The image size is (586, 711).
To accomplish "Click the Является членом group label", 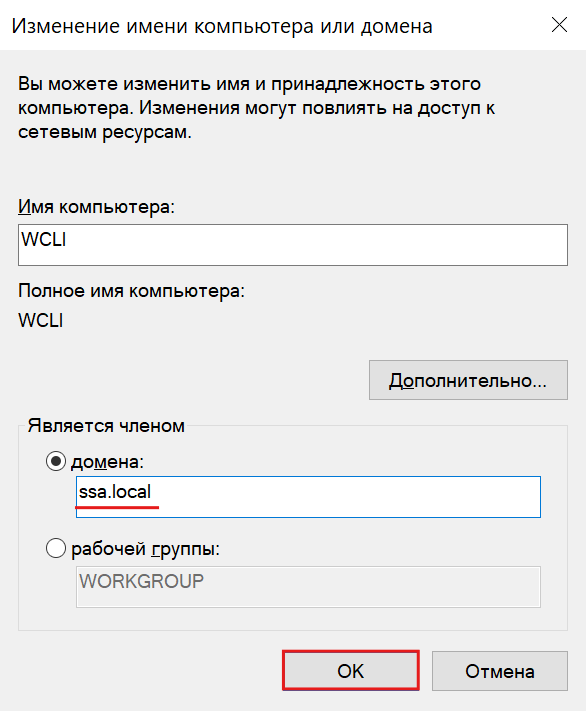I will click(106, 426).
